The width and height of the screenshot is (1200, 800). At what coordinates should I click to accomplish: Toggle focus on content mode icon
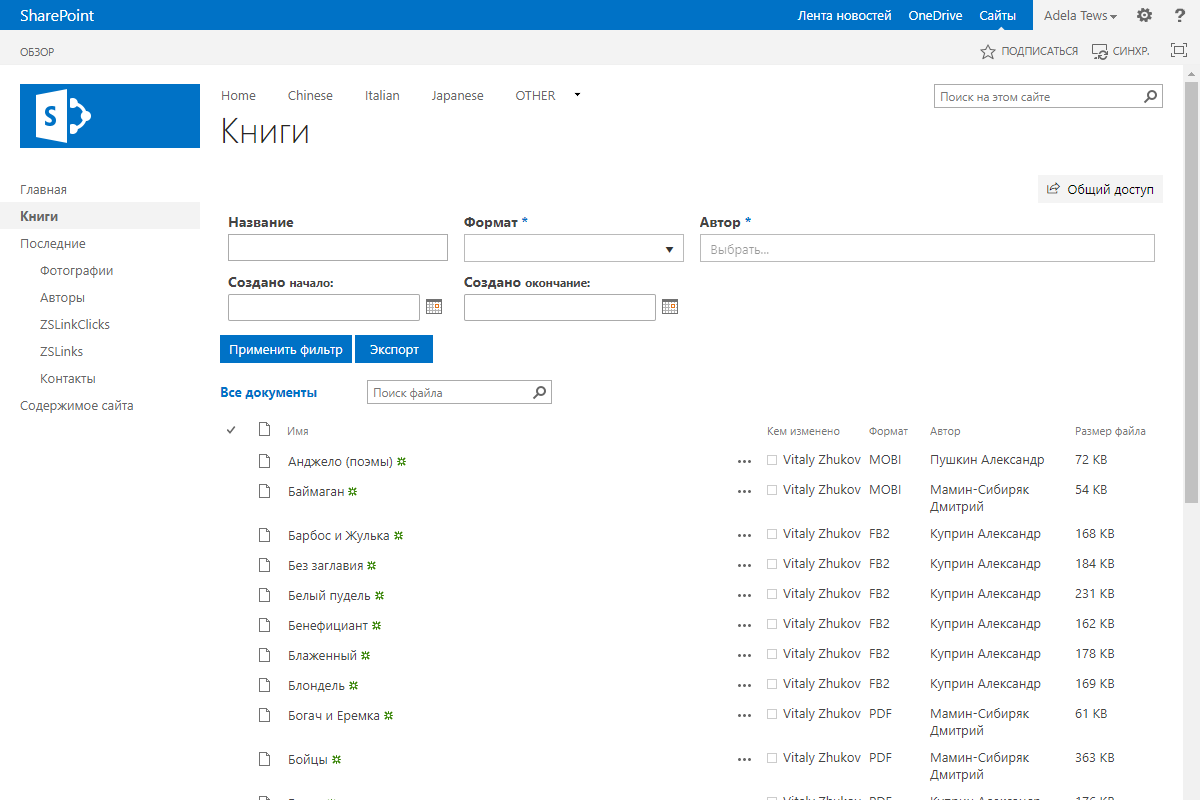[1178, 50]
